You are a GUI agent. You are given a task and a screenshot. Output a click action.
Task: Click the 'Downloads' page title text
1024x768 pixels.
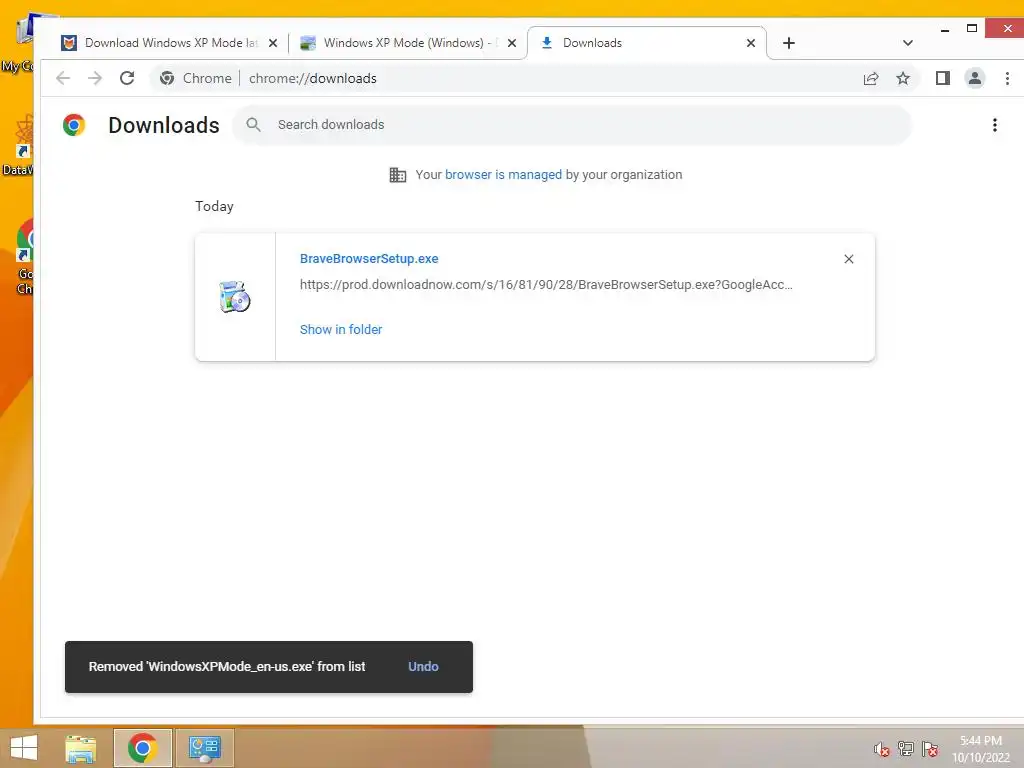(x=164, y=125)
